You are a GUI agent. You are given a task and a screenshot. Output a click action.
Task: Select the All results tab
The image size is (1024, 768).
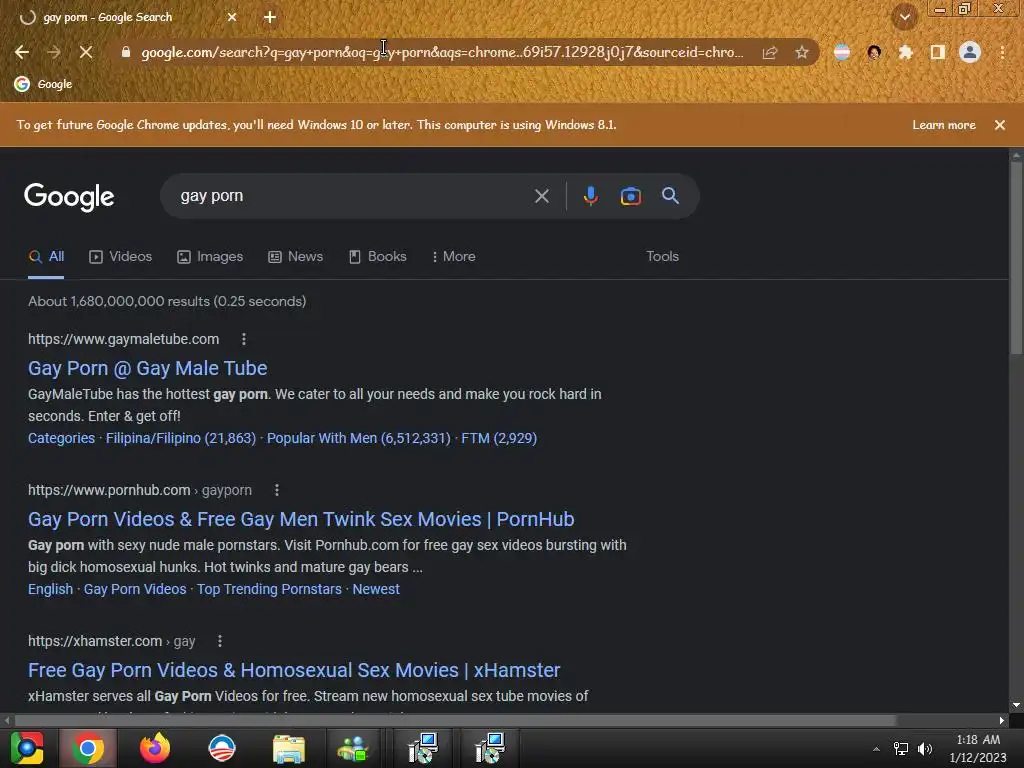tap(46, 257)
